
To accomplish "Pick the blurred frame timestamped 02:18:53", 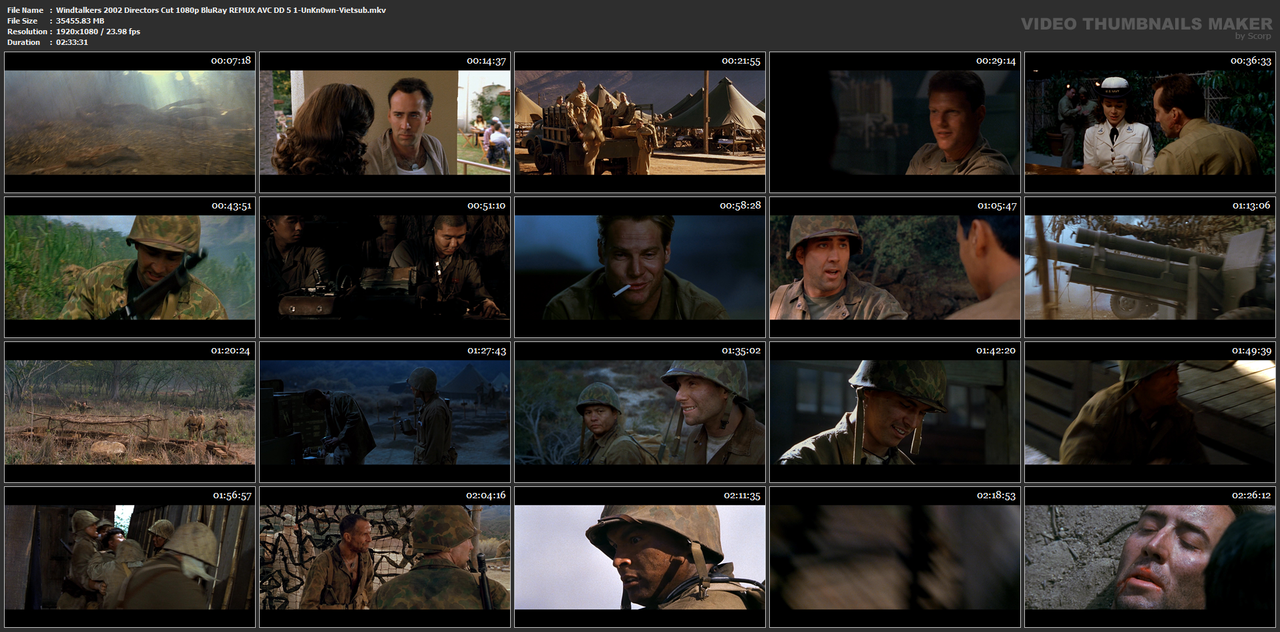I will [x=895, y=557].
